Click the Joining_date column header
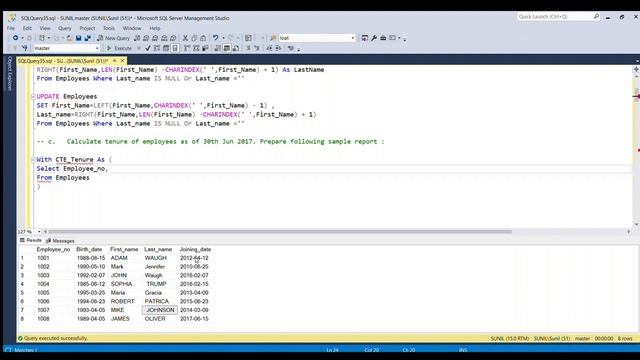The height and width of the screenshot is (360, 640). coord(195,249)
